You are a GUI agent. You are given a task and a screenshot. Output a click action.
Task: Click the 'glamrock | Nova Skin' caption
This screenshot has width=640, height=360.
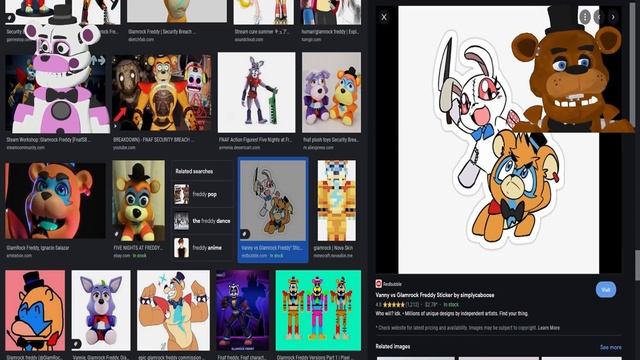[333, 248]
